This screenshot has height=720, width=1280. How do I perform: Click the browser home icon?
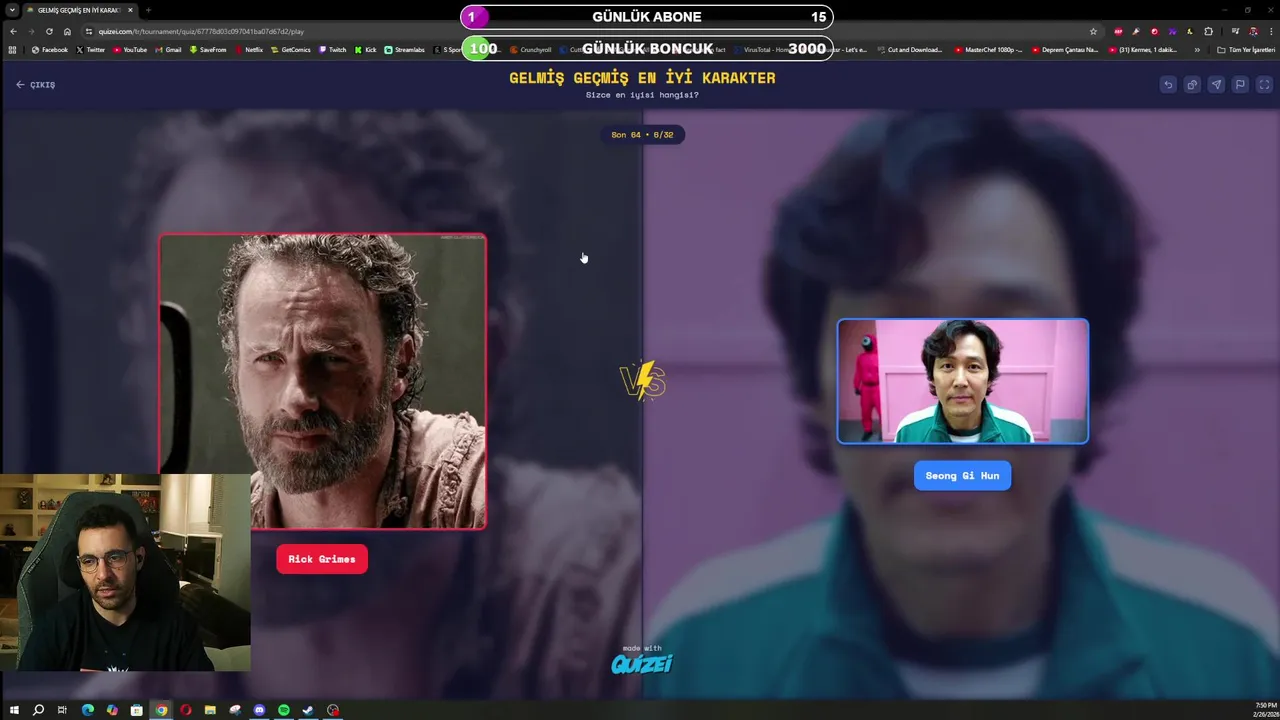(67, 31)
